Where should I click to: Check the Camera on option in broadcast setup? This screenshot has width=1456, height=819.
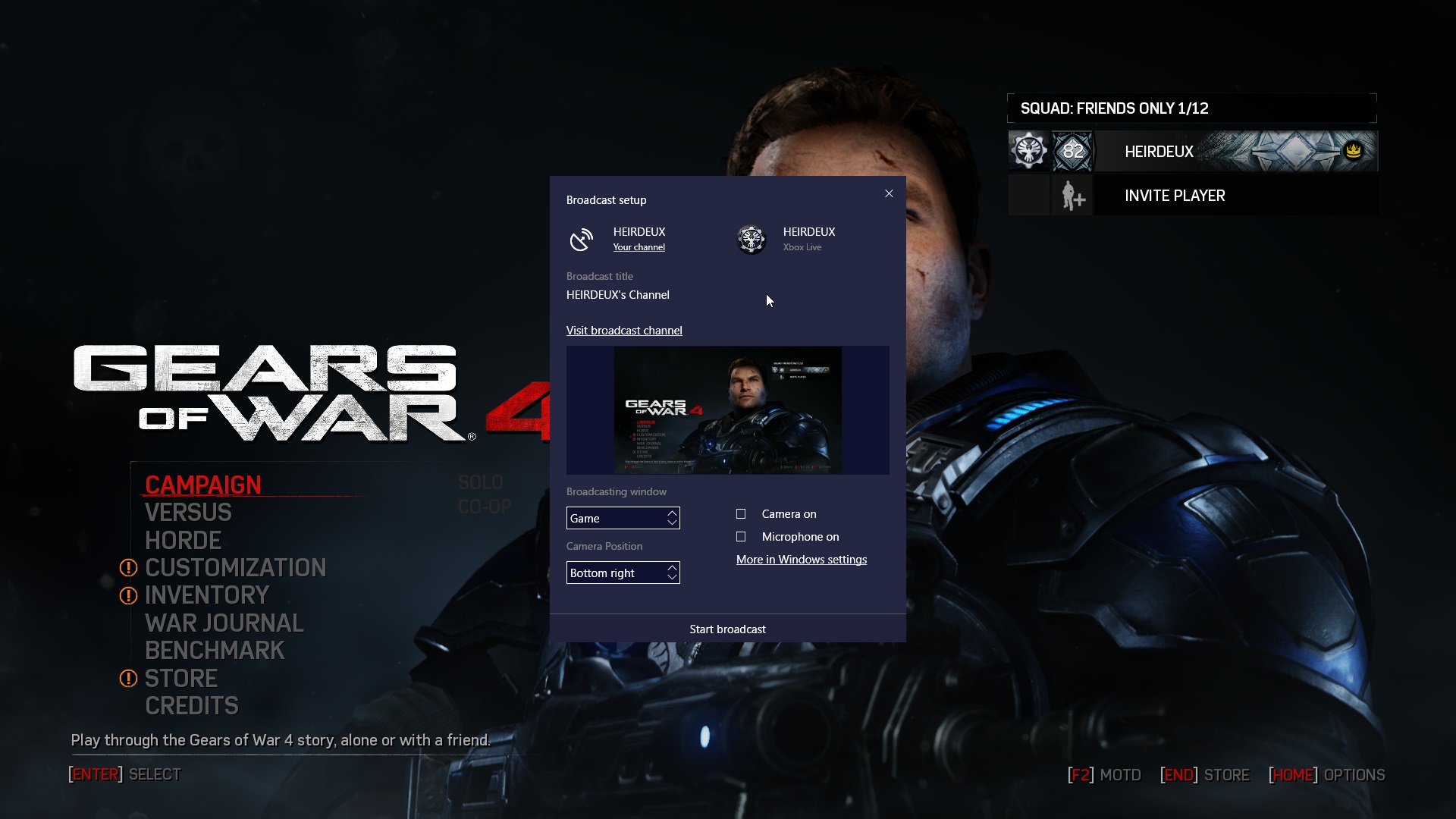pos(741,513)
